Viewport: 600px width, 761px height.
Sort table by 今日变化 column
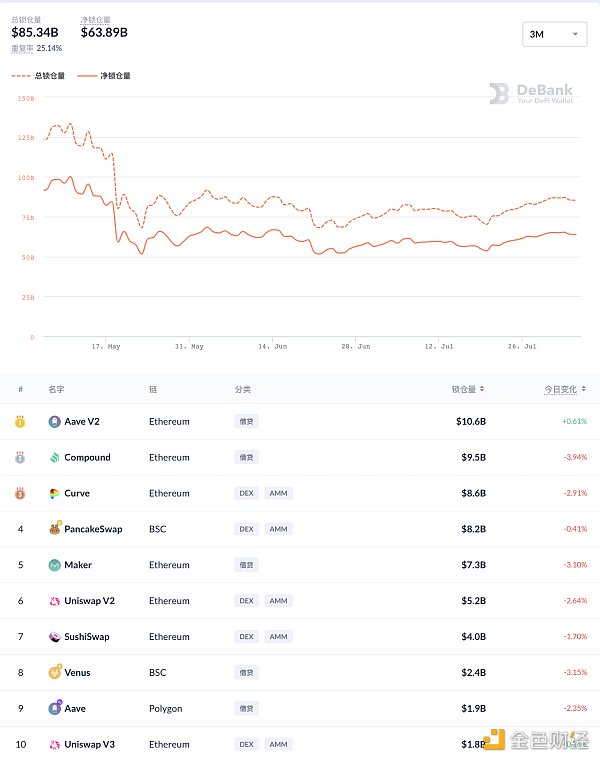point(566,389)
